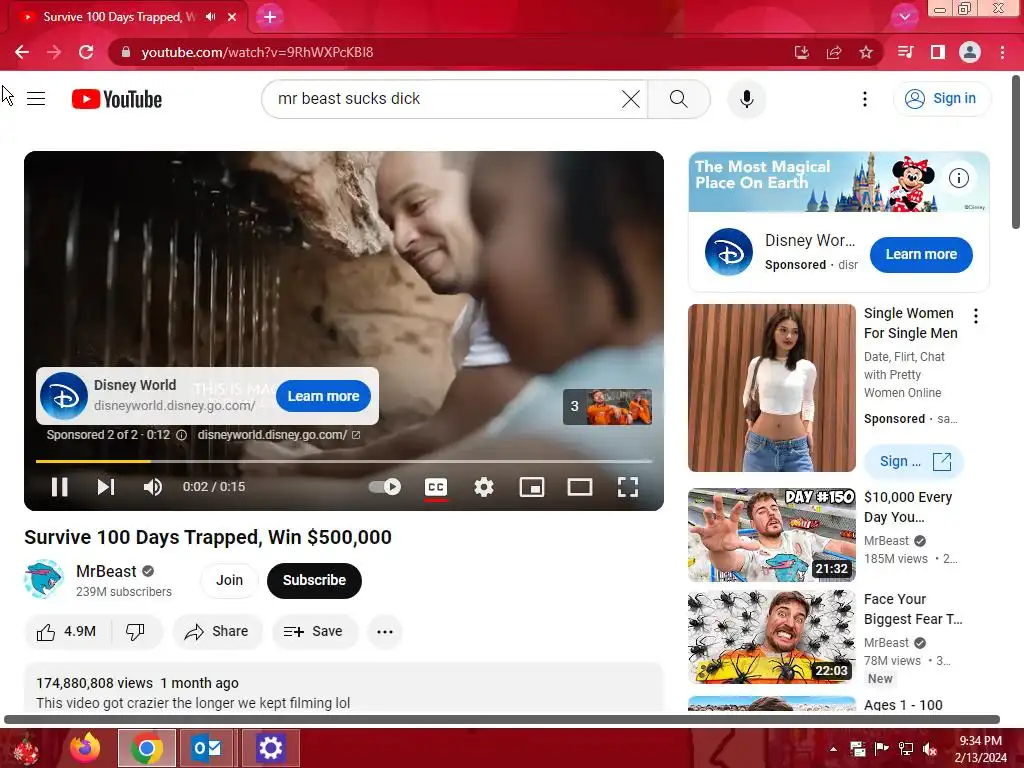The height and width of the screenshot is (768, 1024).
Task: Clear the search box text
Action: (x=630, y=99)
